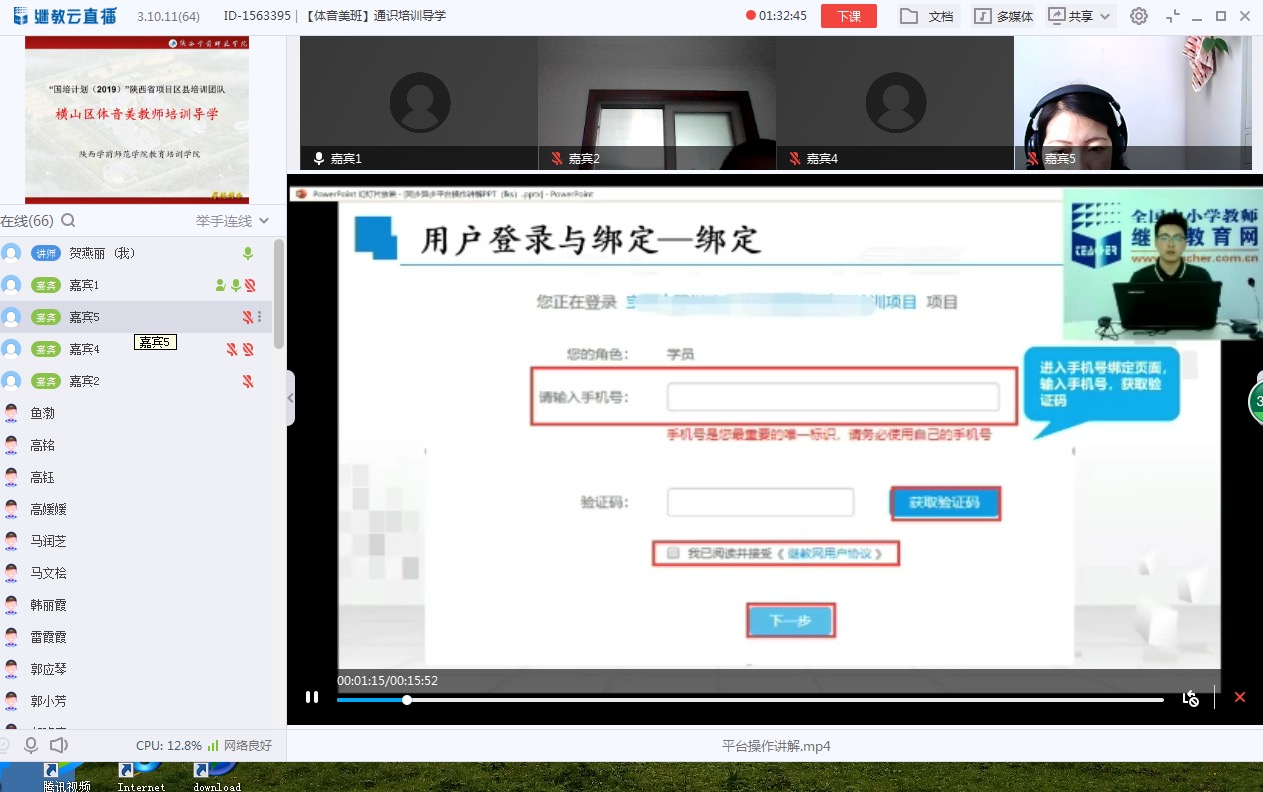
Task: Select attendee 鱼渤 in the list
Action: pyautogui.click(x=42, y=413)
